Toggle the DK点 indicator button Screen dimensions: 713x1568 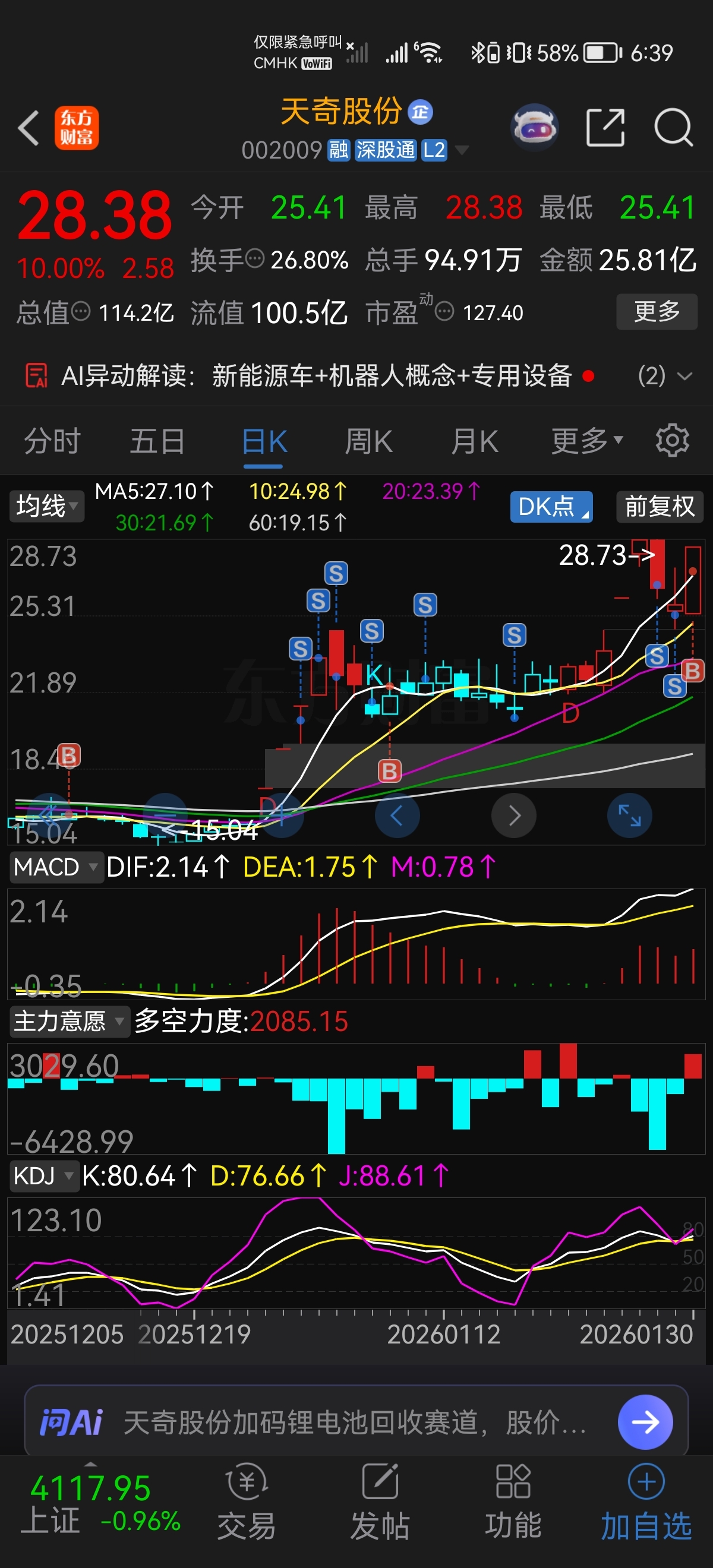click(551, 506)
